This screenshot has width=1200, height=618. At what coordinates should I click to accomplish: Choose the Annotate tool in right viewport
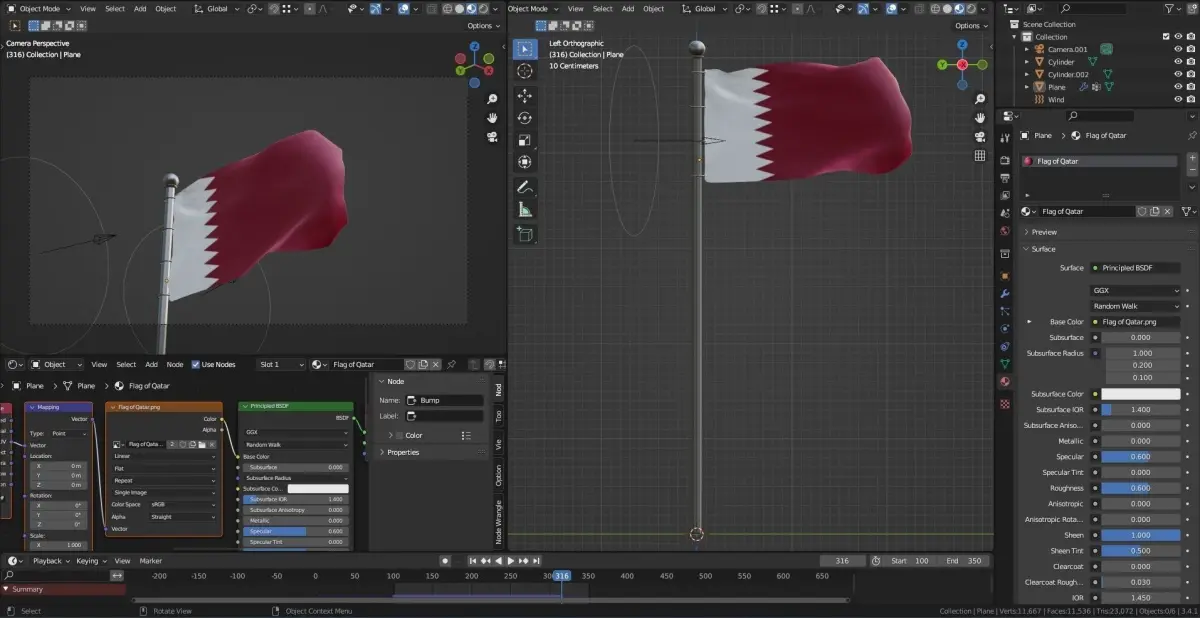(x=525, y=187)
